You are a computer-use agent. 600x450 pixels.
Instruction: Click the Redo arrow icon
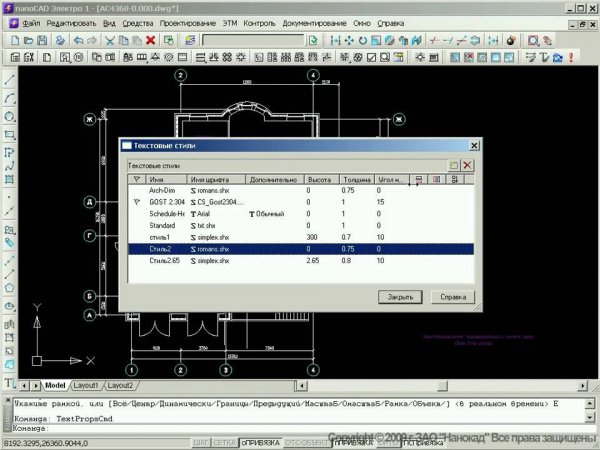point(92,40)
